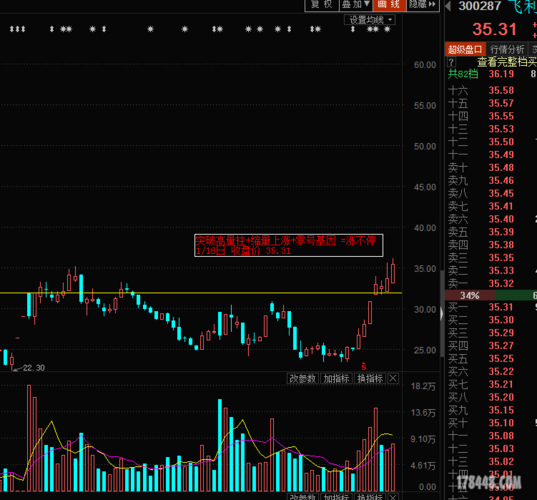This screenshot has width=537, height=500.
Task: Click the last star event marker at top
Action: (x=387, y=29)
